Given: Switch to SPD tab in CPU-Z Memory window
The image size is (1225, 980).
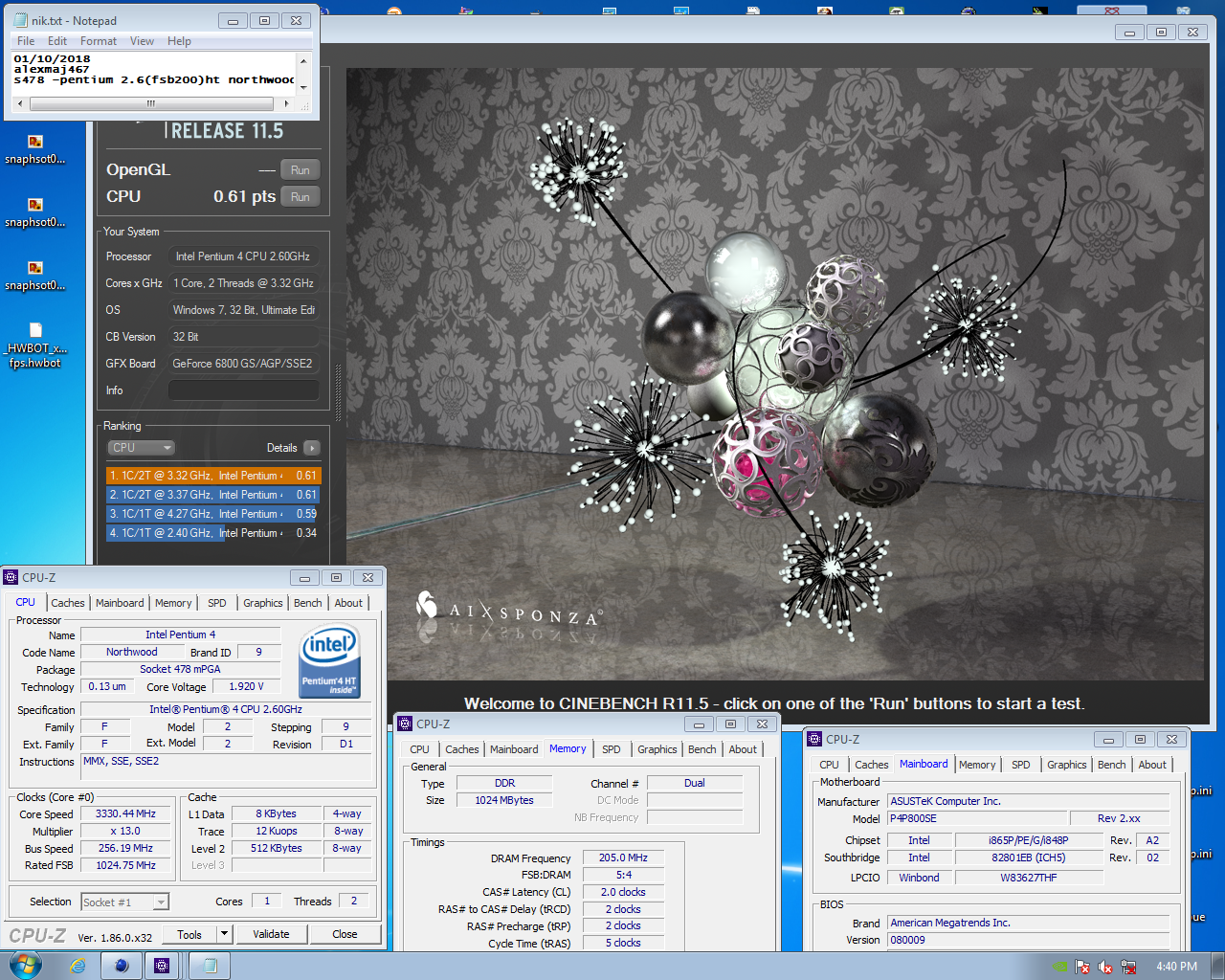Looking at the screenshot, I should click(x=612, y=749).
